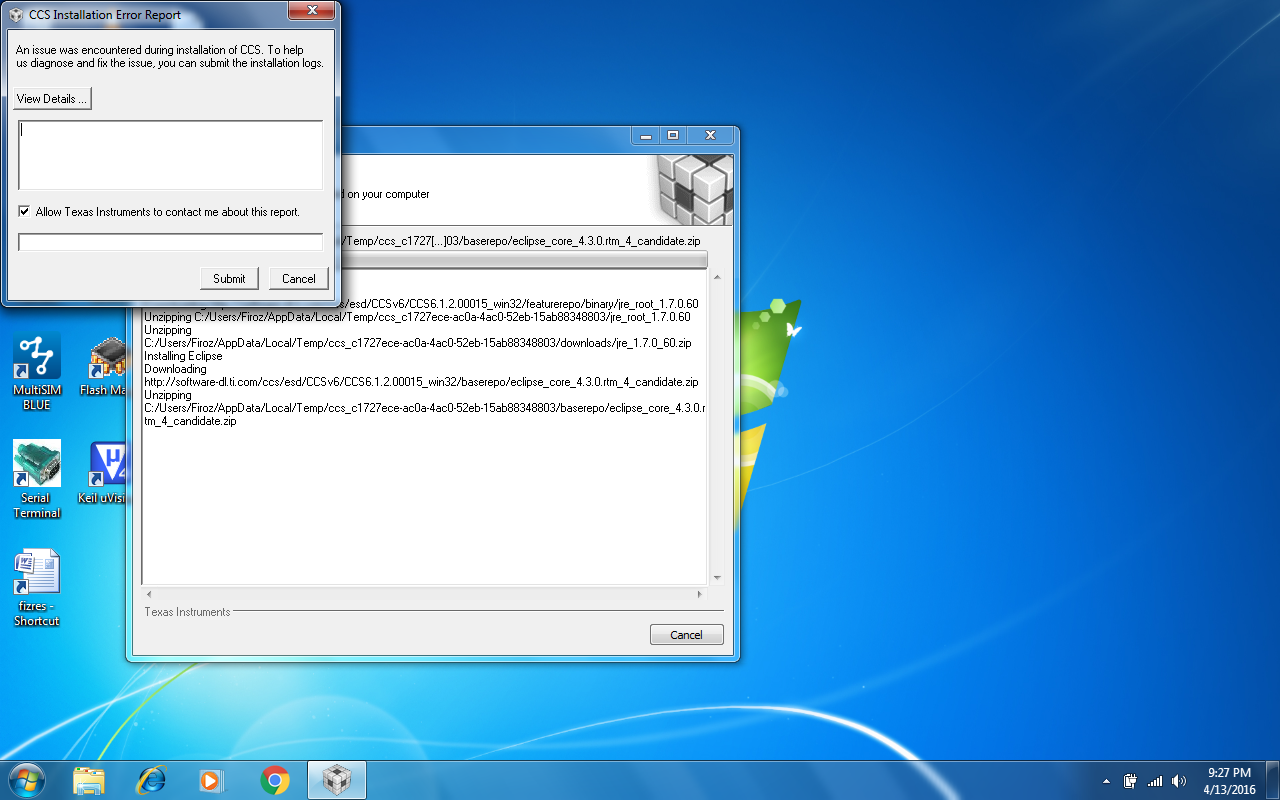Open the volume speaker tray icon
The width and height of the screenshot is (1280, 800).
[1179, 781]
